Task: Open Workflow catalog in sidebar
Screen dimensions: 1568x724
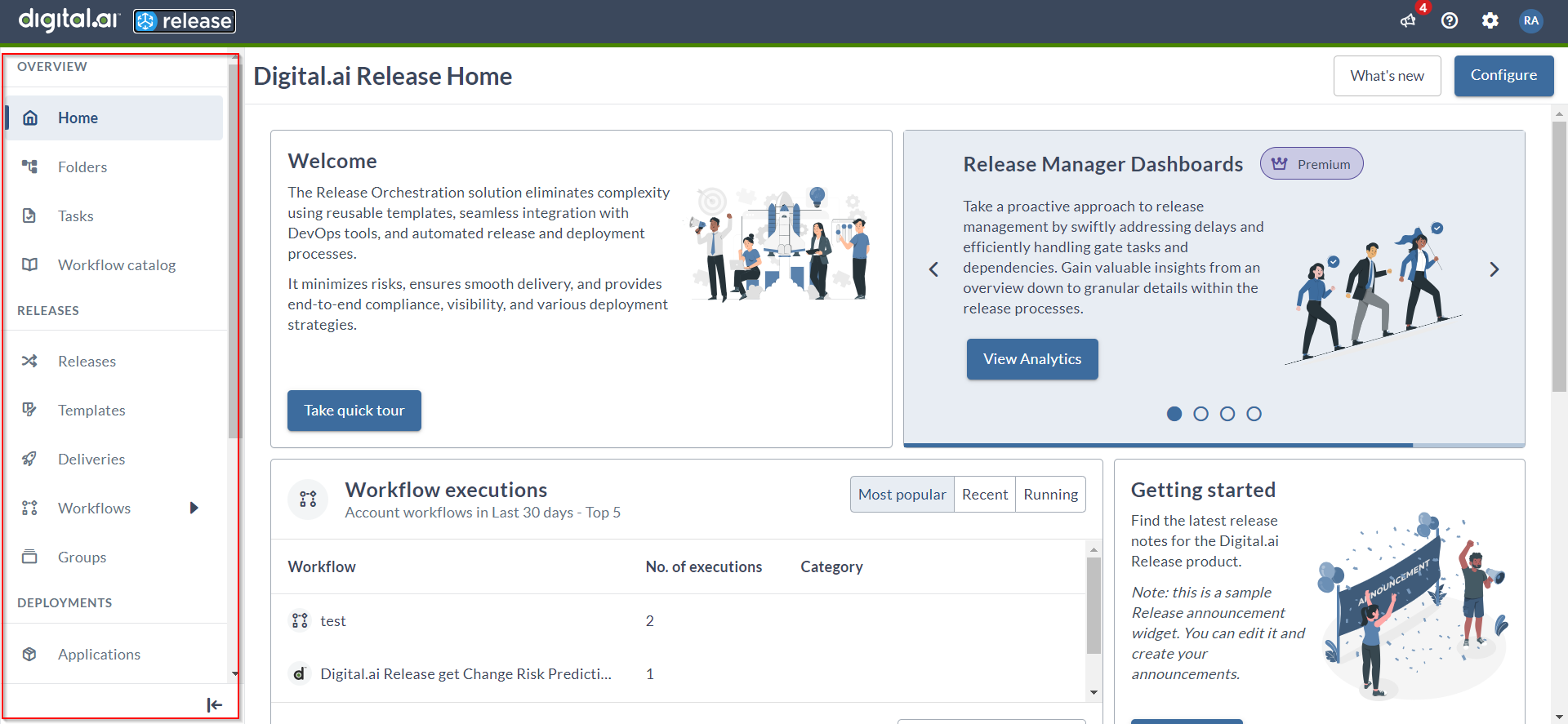Action: pos(114,264)
